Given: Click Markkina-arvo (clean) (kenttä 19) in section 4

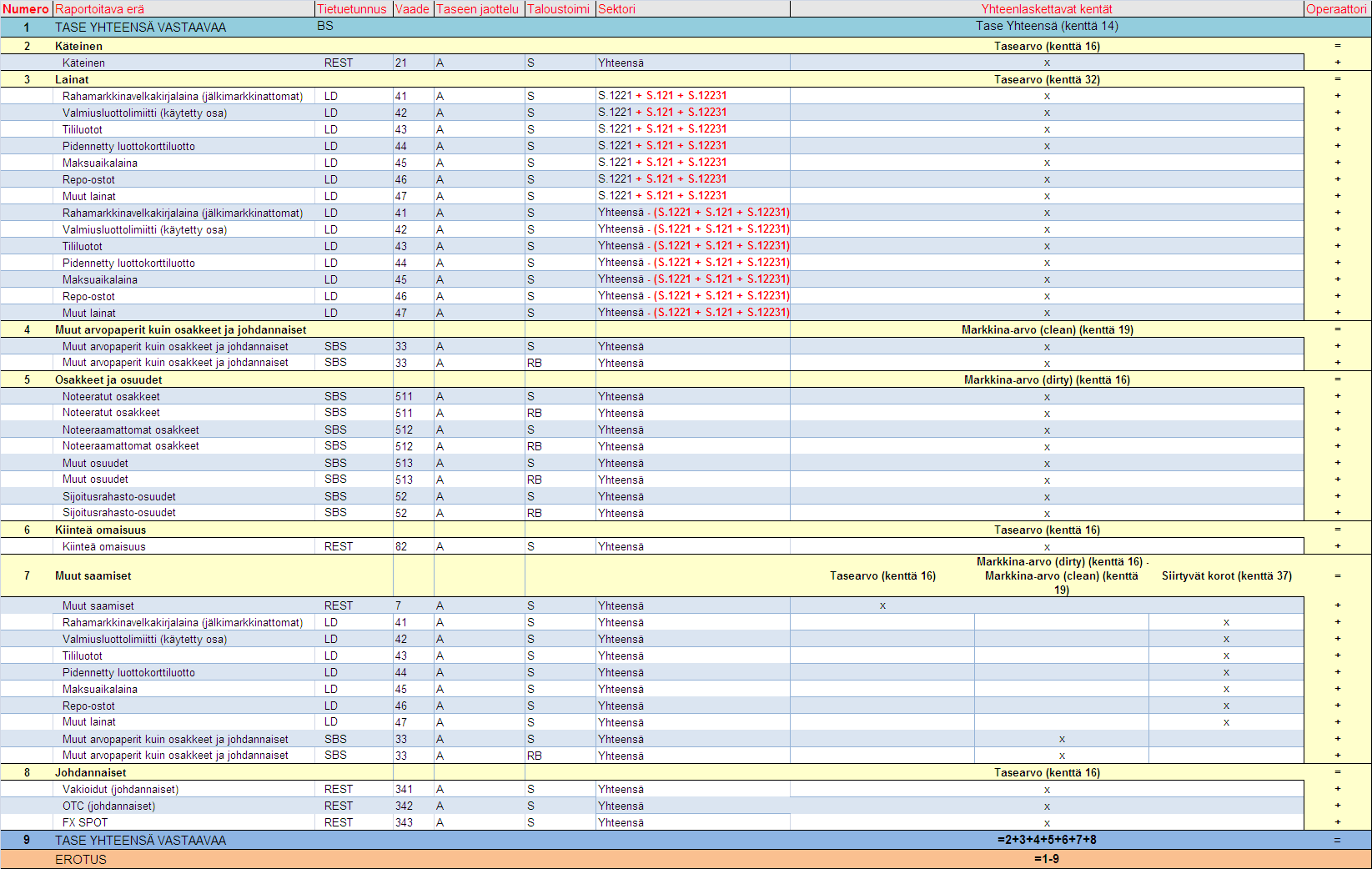Looking at the screenshot, I should [x=1047, y=329].
